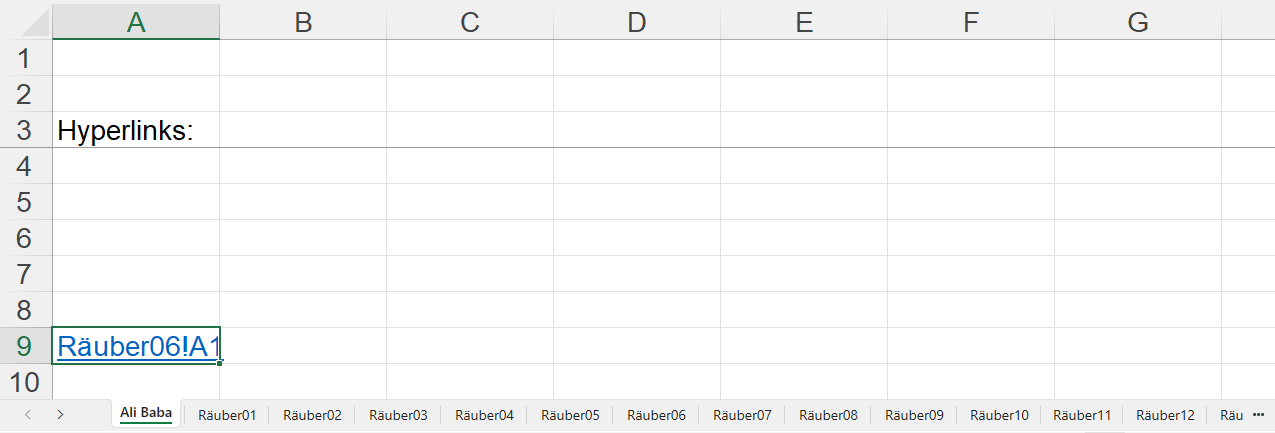Open the Räuber06 sheet tab
The width and height of the screenshot is (1275, 433).
coord(656,414)
